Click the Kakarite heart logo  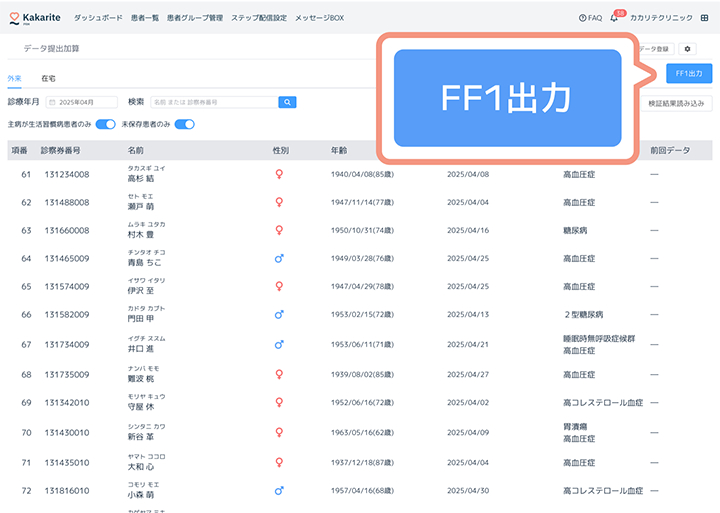point(14,18)
